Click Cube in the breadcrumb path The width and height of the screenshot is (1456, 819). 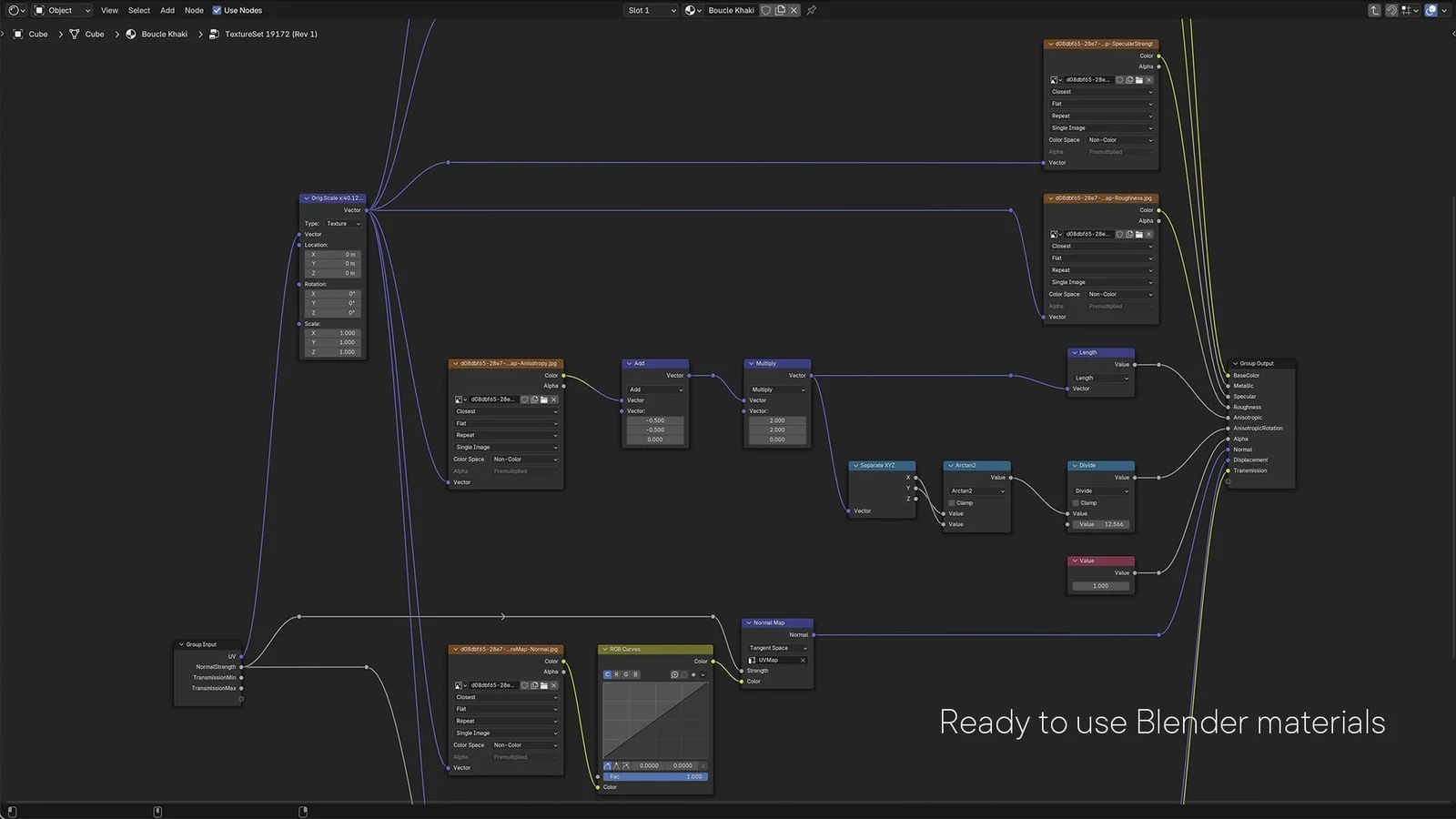38,34
